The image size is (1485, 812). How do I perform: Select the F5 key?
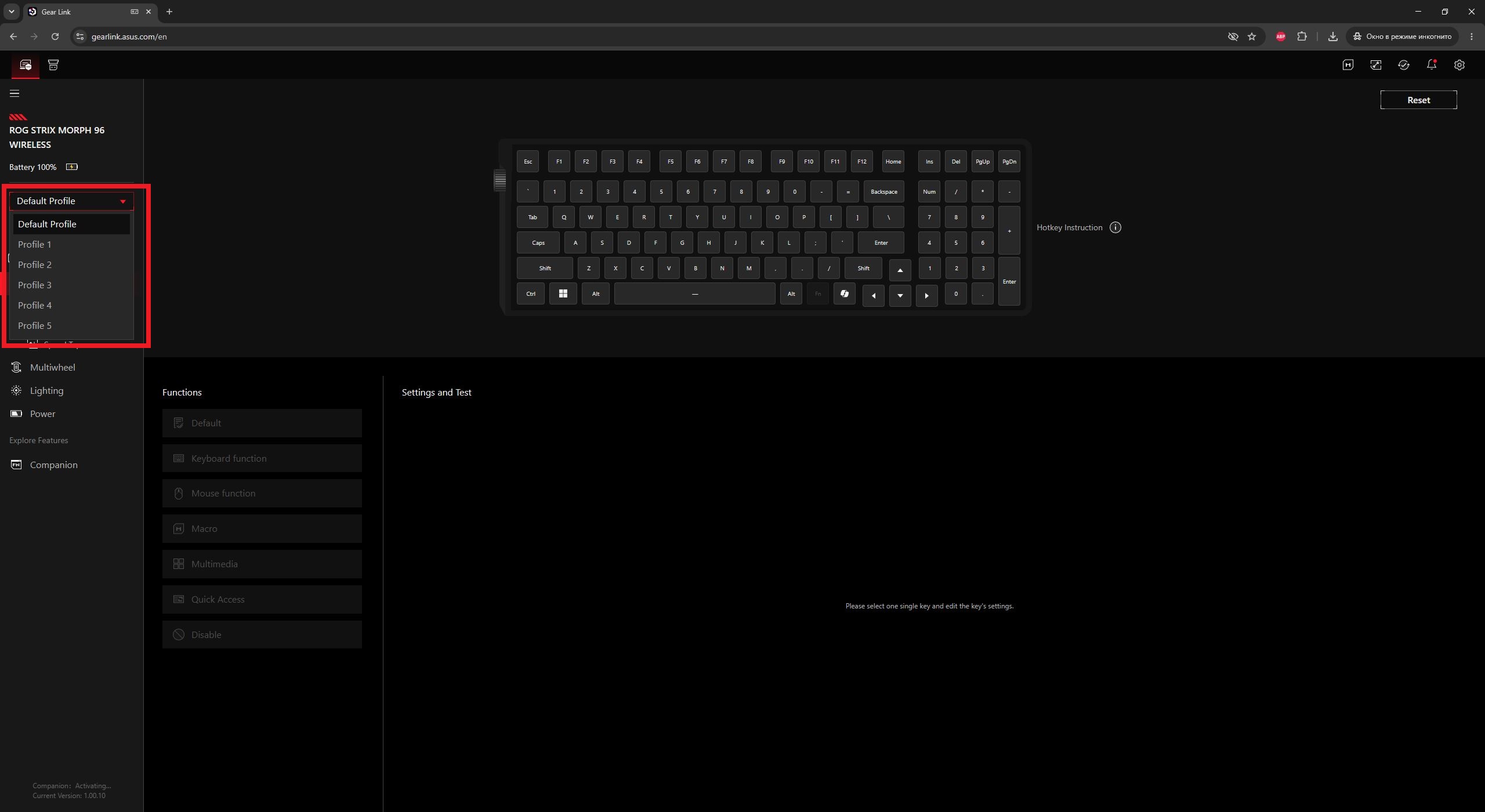click(x=671, y=161)
